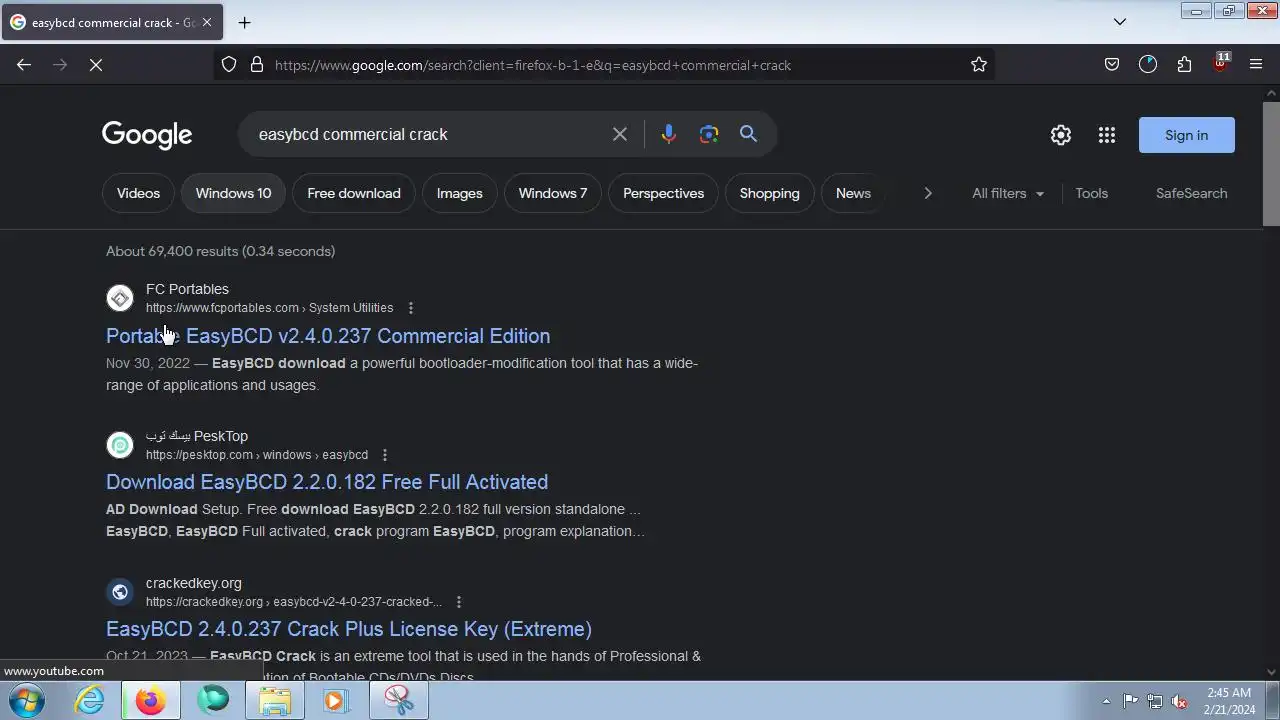Open the crackedkey.org result options three dots
1280x720 pixels.
pyautogui.click(x=458, y=602)
